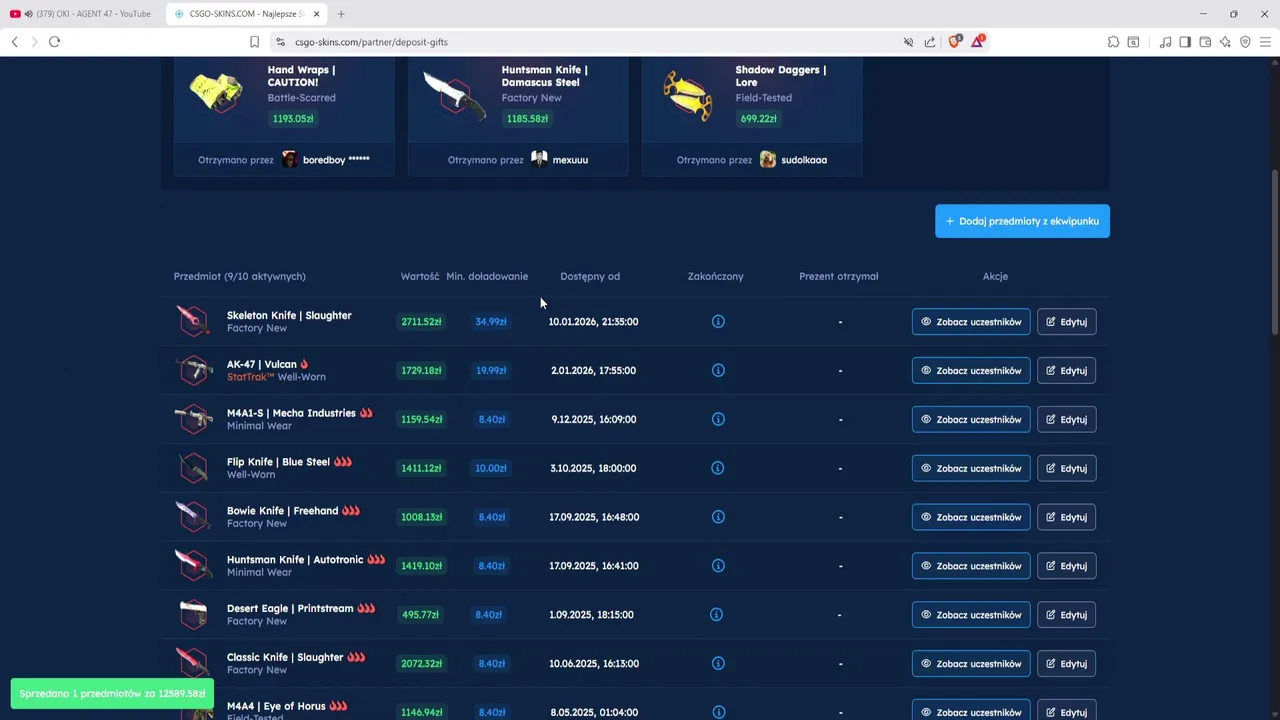Image resolution: width=1280 pixels, height=720 pixels.
Task: View site settings icon left of URL
Action: click(280, 42)
